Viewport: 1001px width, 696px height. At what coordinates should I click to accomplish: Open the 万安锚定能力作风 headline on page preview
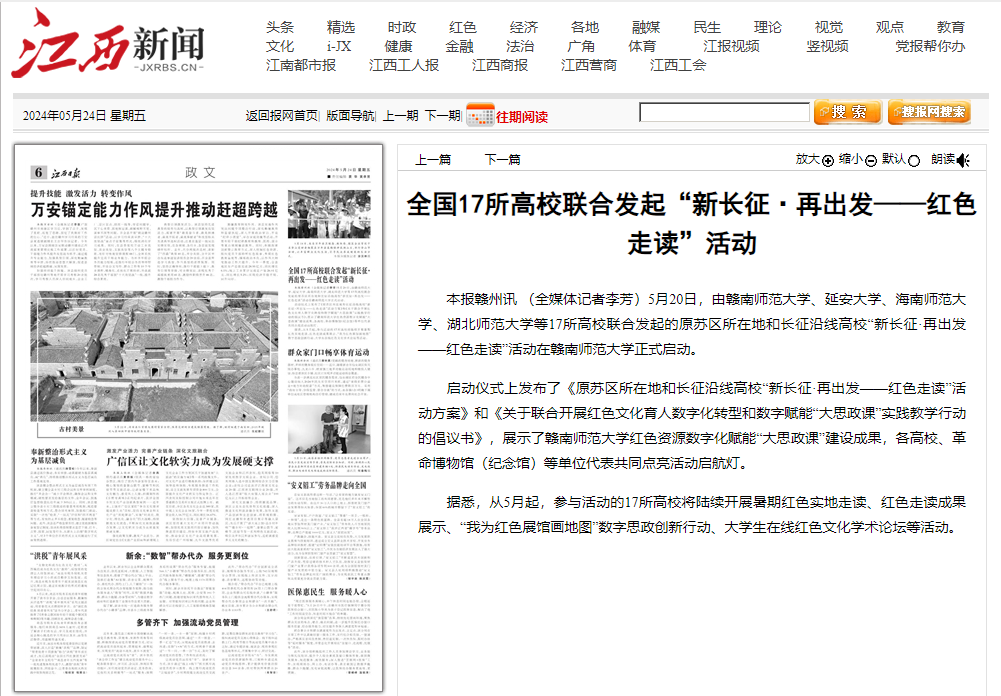point(154,209)
